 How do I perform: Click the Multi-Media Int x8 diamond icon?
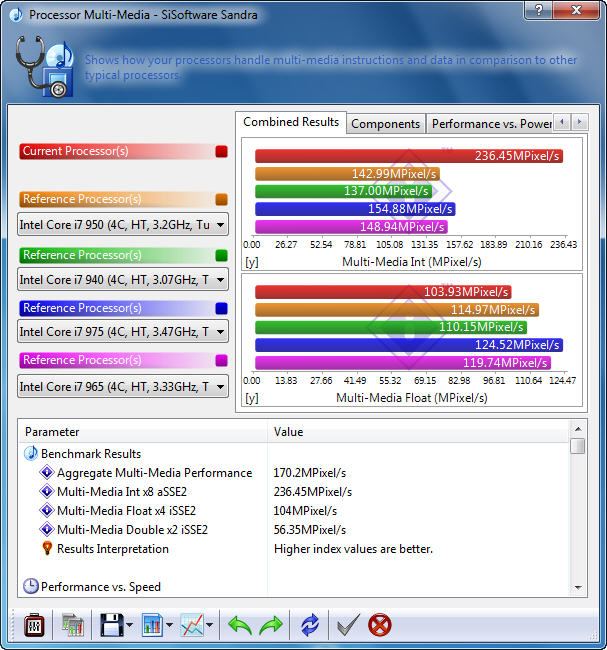[x=47, y=491]
